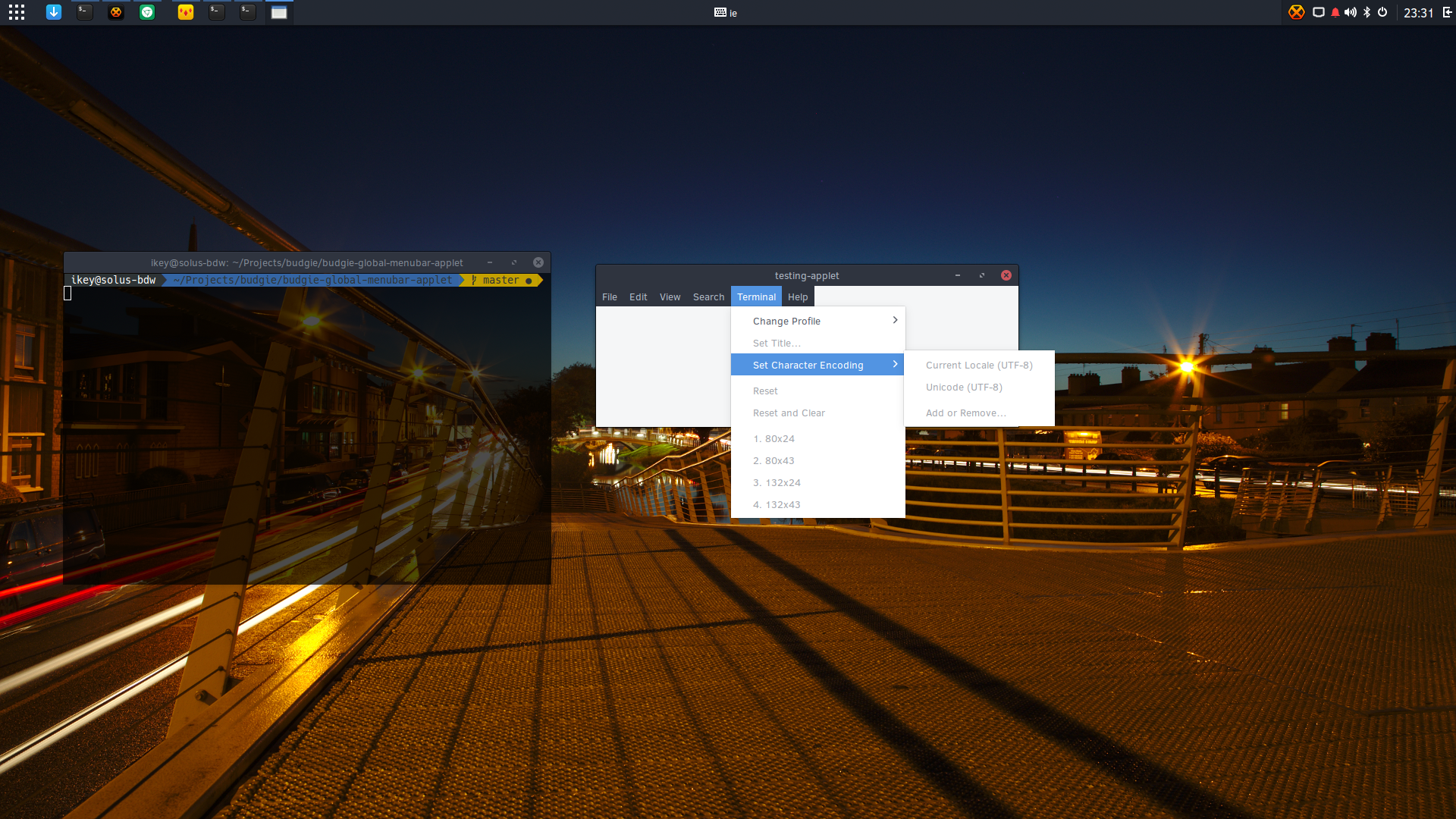Choose Set Title… menu entry

(817, 343)
